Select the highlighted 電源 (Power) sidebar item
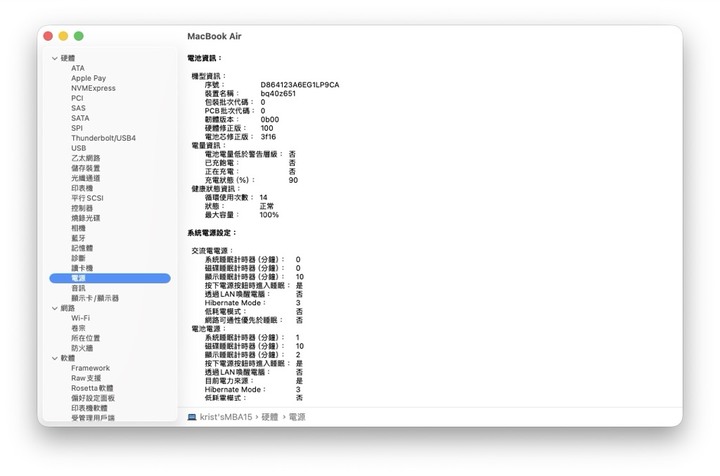This screenshot has height=476, width=720. point(79,278)
